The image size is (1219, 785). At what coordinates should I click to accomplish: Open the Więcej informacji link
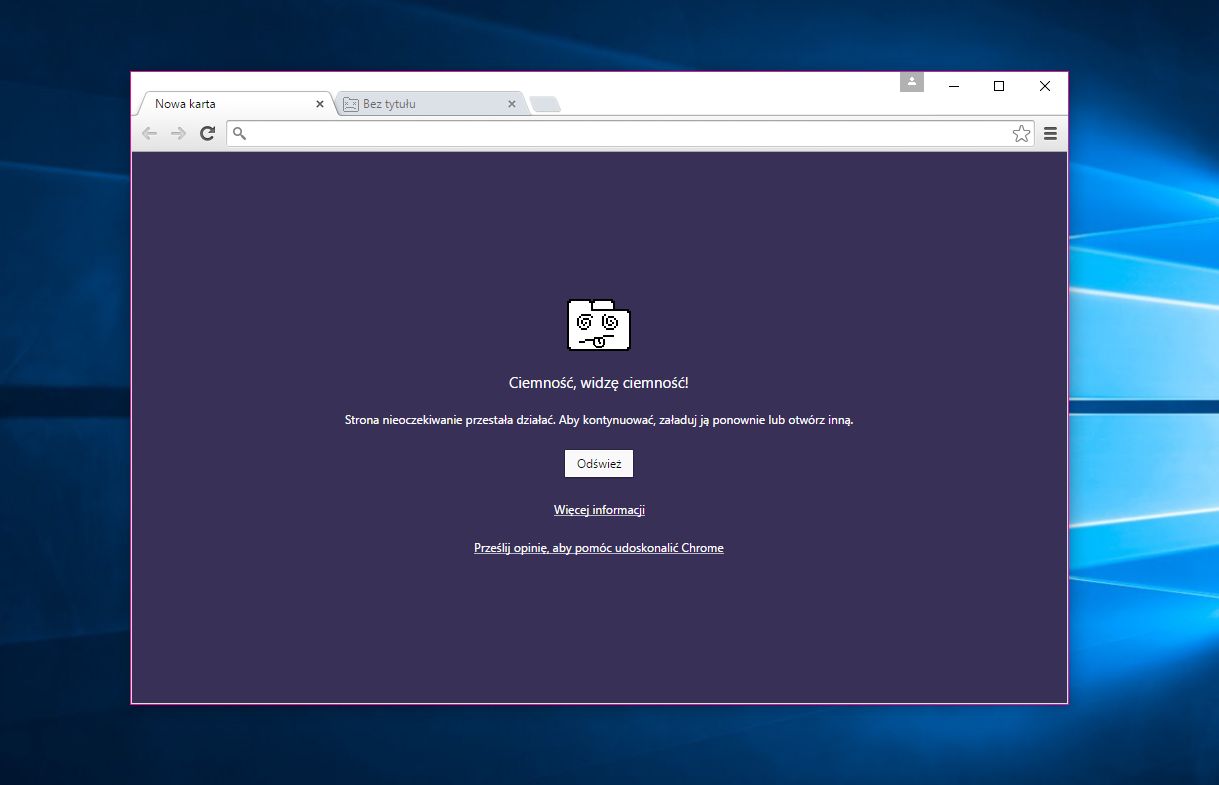599,510
